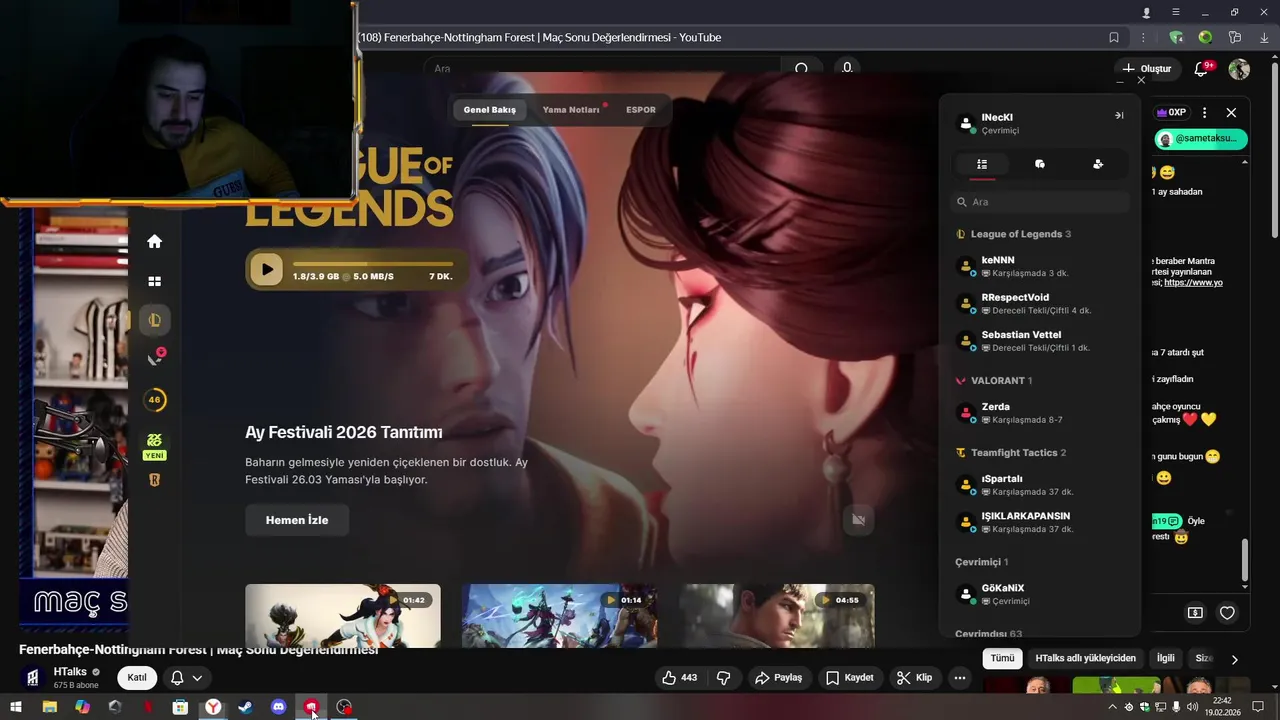Screen dimensions: 1280x720
Task: Click YouTube voice search microphone
Action: click(847, 69)
